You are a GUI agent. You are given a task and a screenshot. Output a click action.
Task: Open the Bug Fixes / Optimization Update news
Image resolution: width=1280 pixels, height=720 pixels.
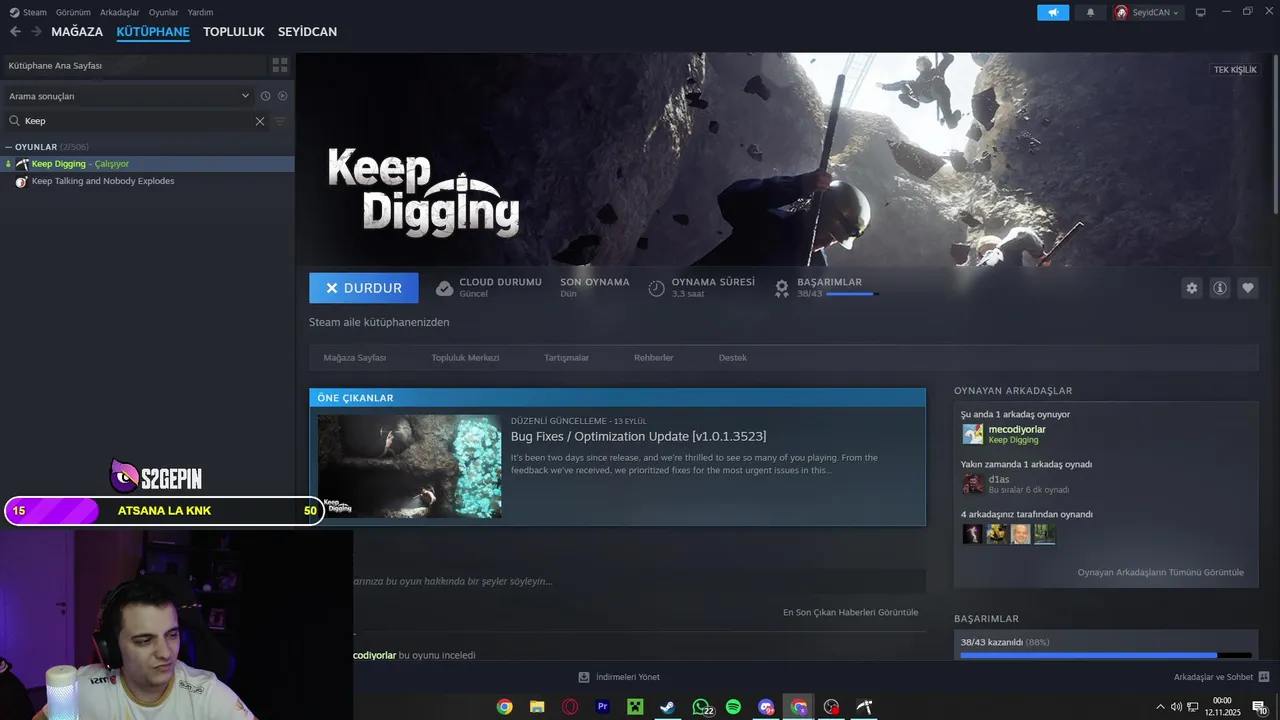pyautogui.click(x=638, y=436)
